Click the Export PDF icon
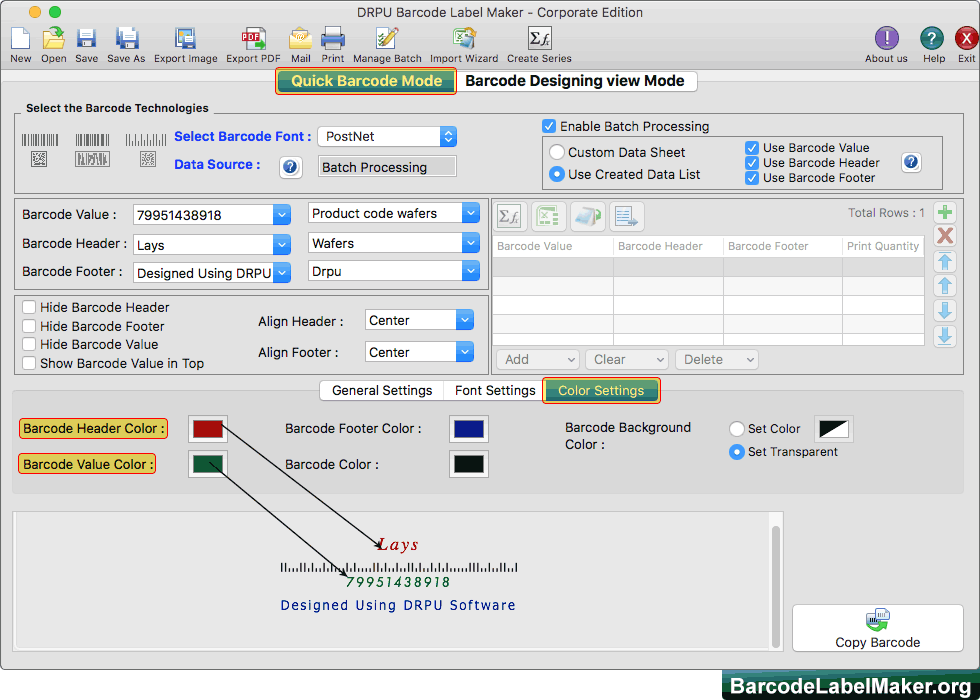The height and width of the screenshot is (700, 980). [x=253, y=39]
